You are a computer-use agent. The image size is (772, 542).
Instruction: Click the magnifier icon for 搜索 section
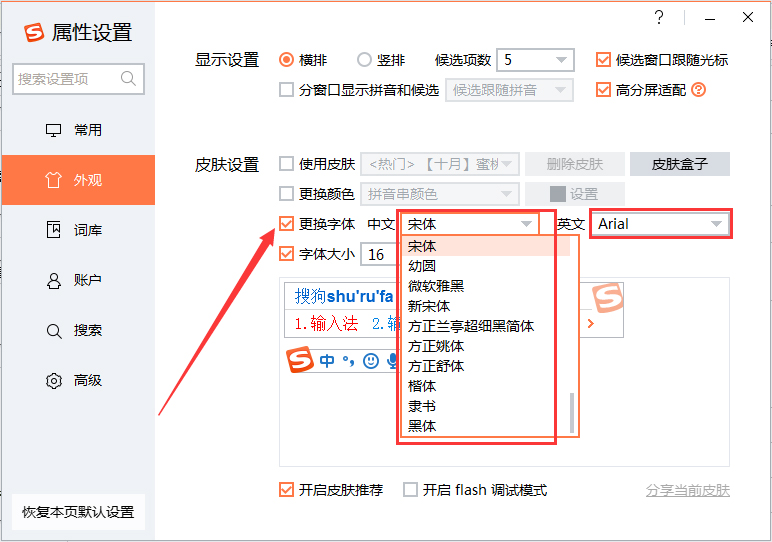[x=54, y=331]
